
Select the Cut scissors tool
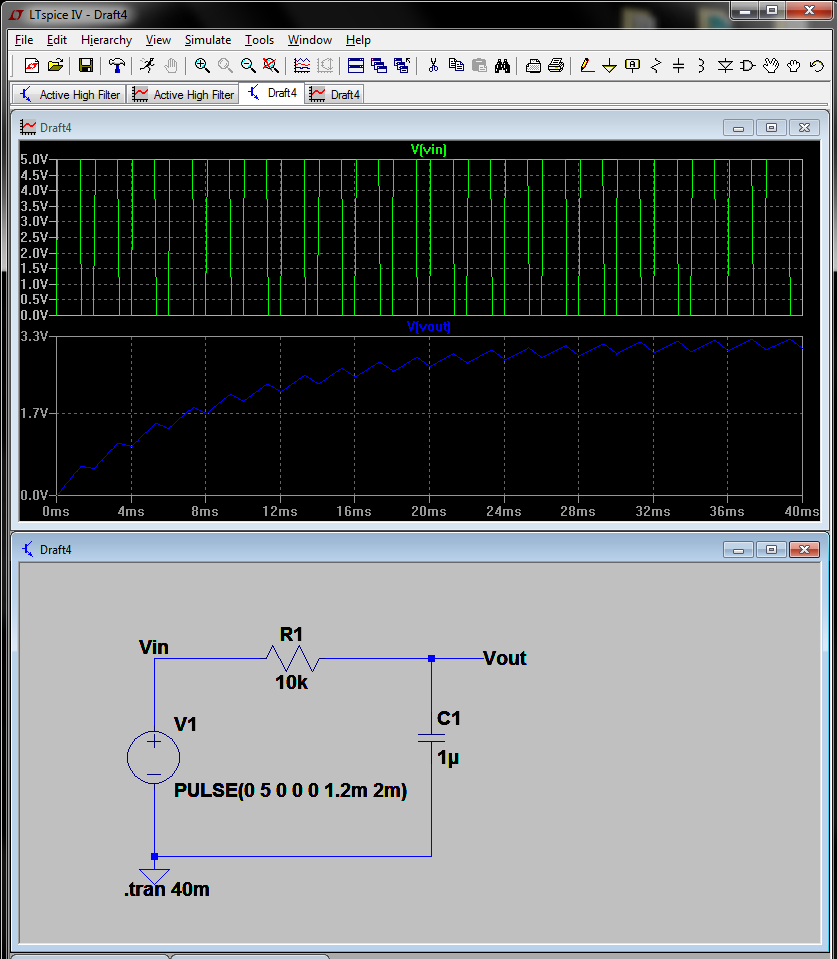(433, 65)
